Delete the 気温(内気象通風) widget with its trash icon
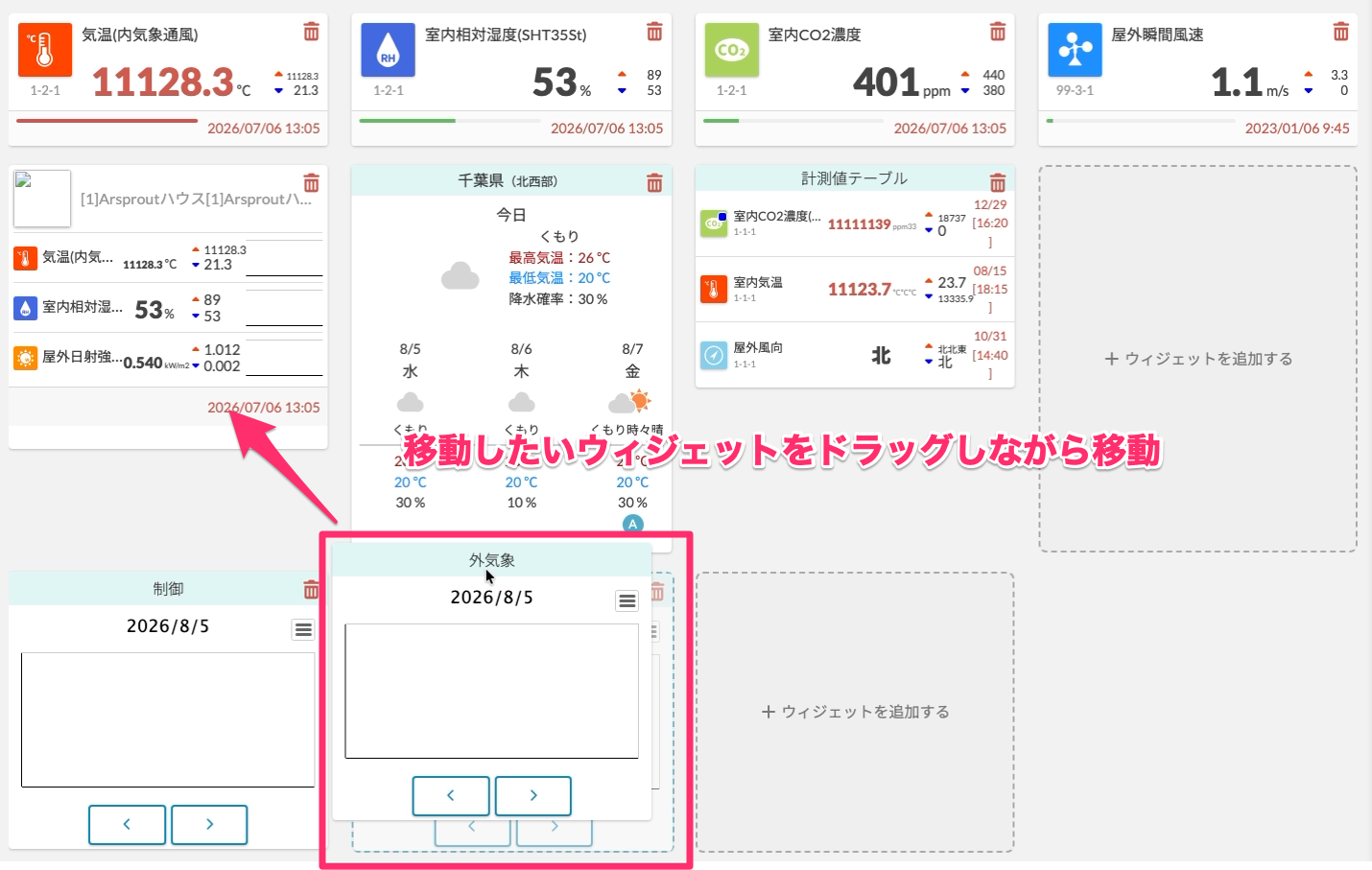Image resolution: width=1372 pixels, height=870 pixels. click(x=311, y=32)
